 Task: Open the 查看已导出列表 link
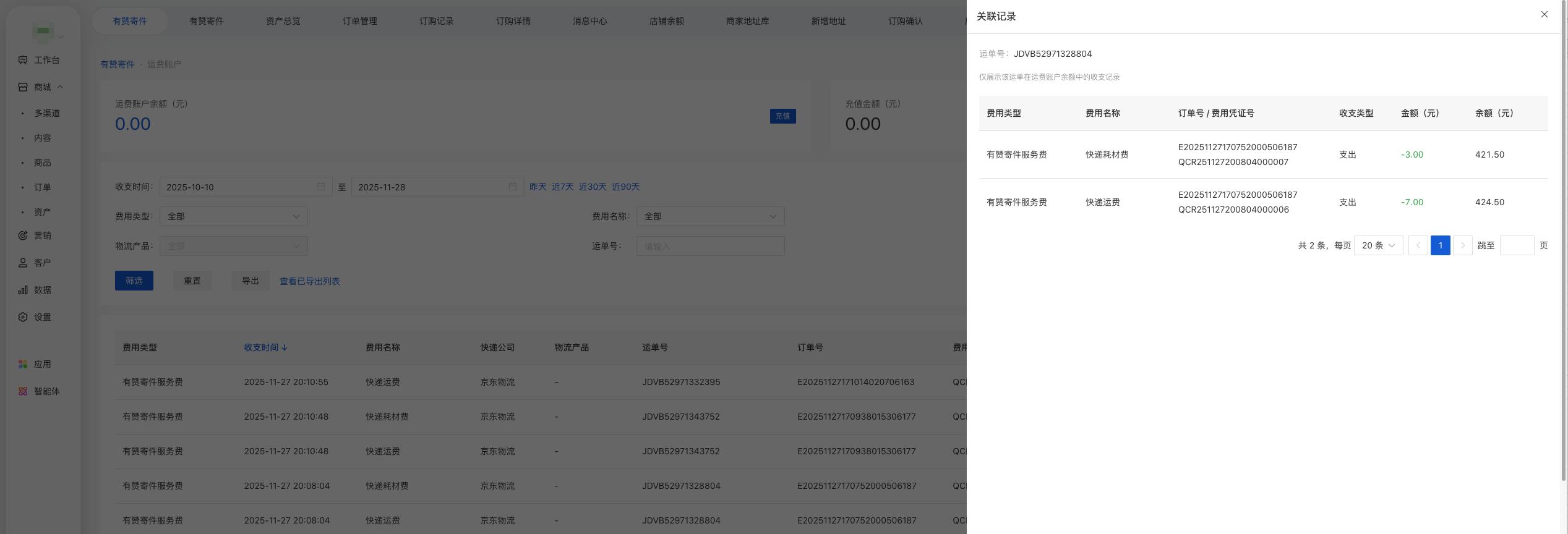pyautogui.click(x=310, y=281)
